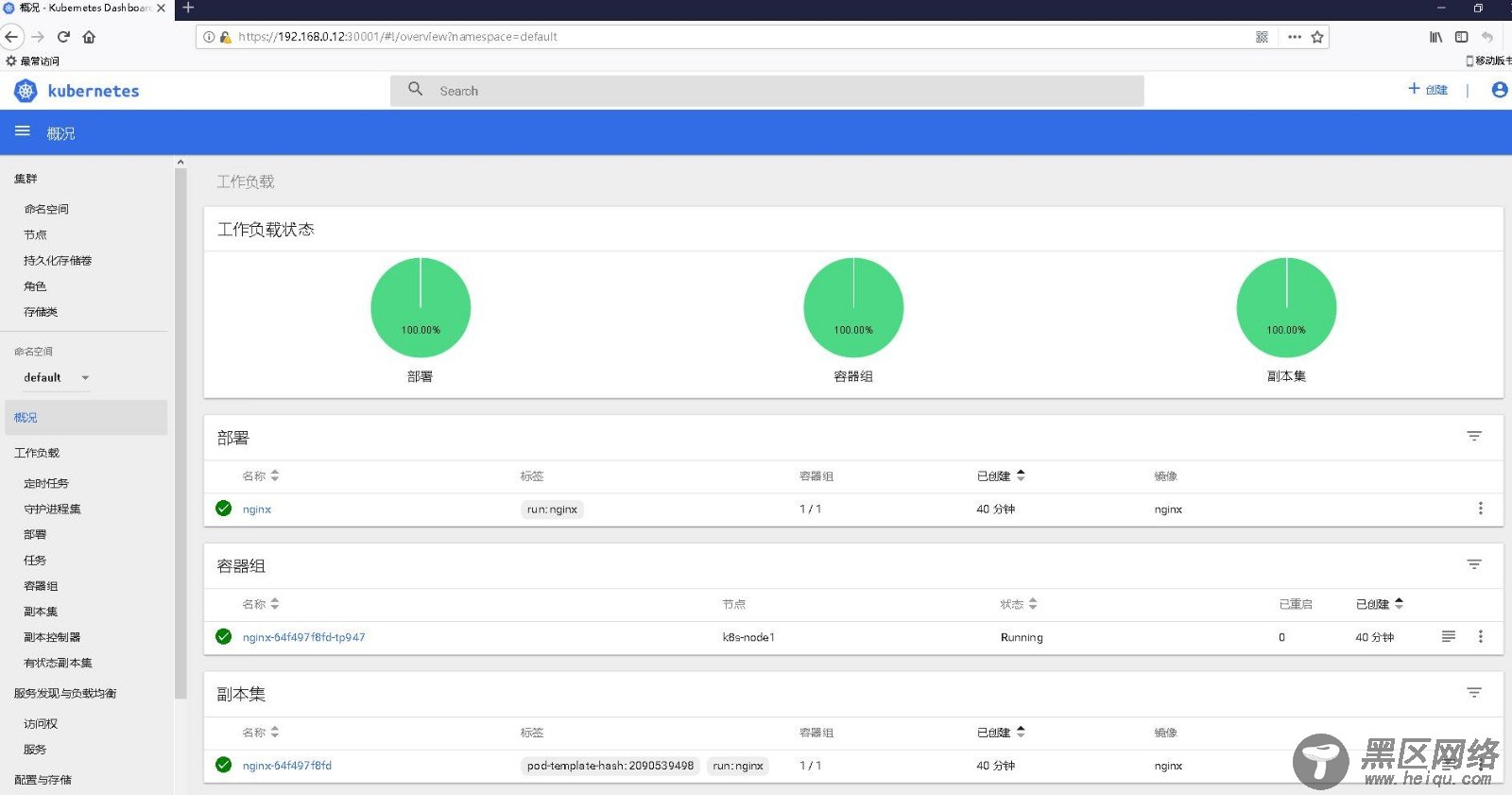The image size is (1512, 795).
Task: Open the browser library icon
Action: click(x=1435, y=37)
